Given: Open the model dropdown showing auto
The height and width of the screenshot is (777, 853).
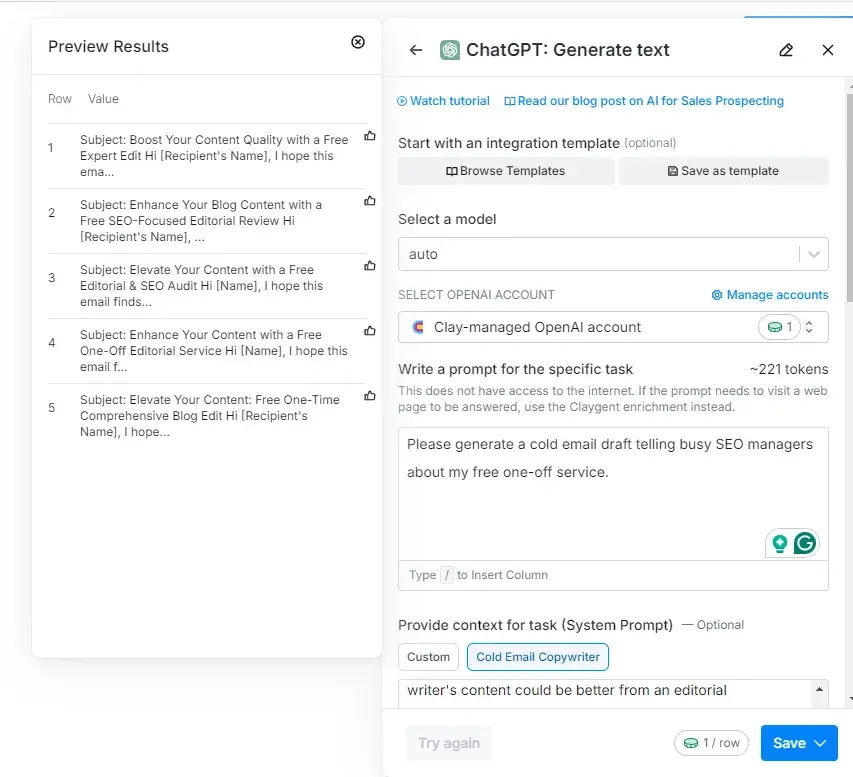Looking at the screenshot, I should pos(812,254).
